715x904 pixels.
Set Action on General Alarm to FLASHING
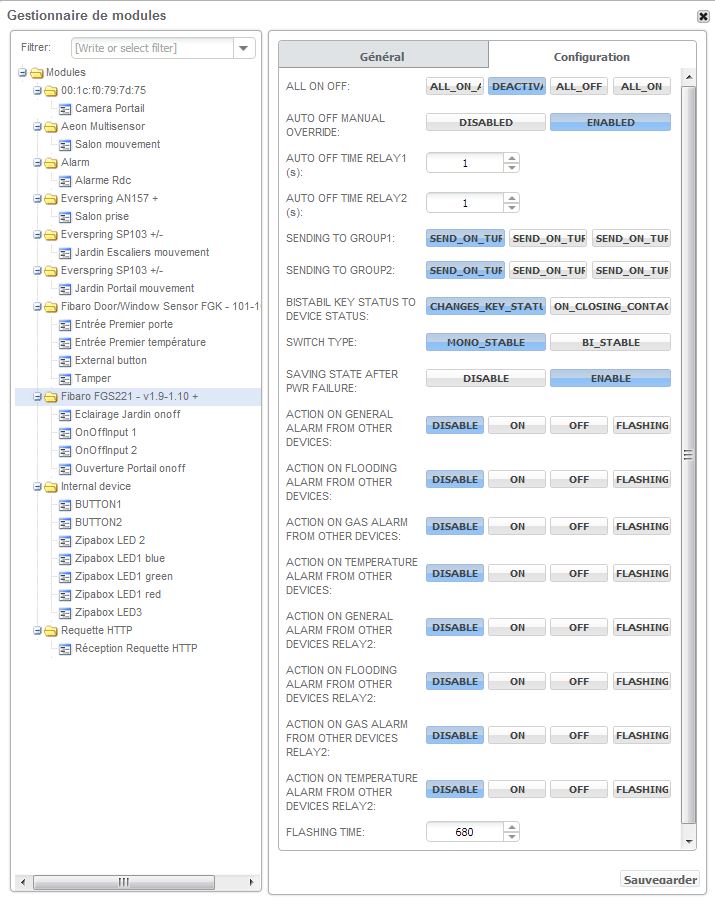[641, 425]
